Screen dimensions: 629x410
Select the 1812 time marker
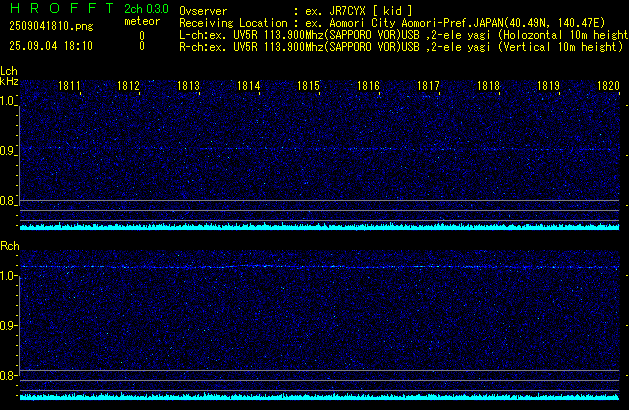click(128, 86)
